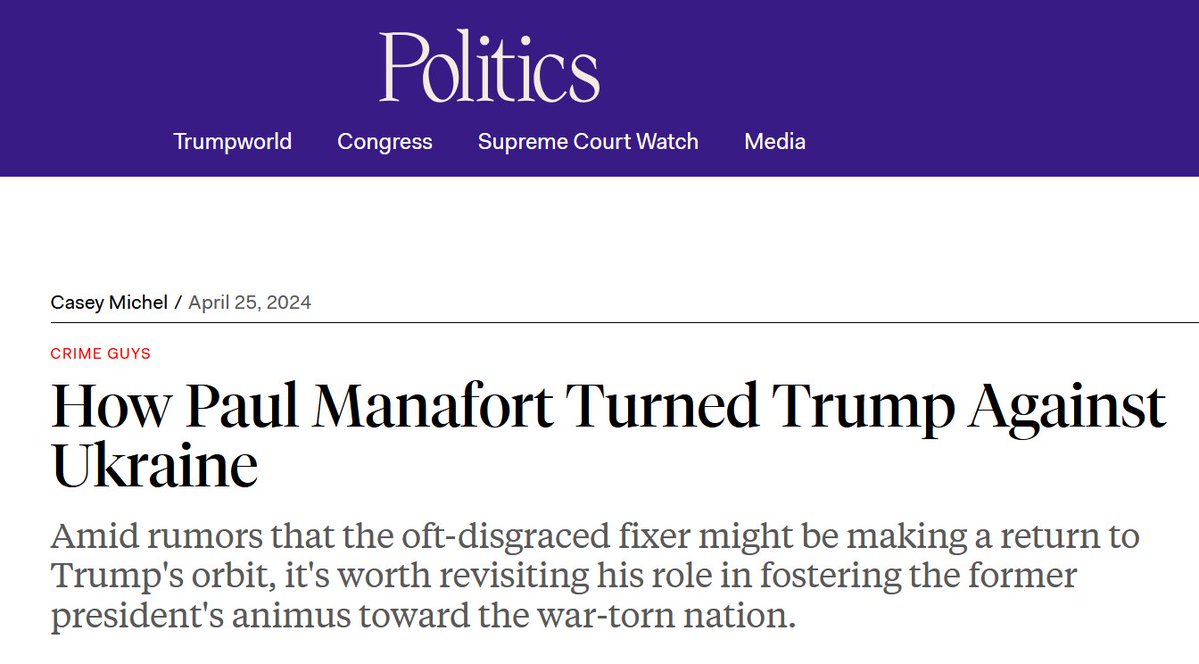Click the slash between author and date

pyautogui.click(x=178, y=302)
